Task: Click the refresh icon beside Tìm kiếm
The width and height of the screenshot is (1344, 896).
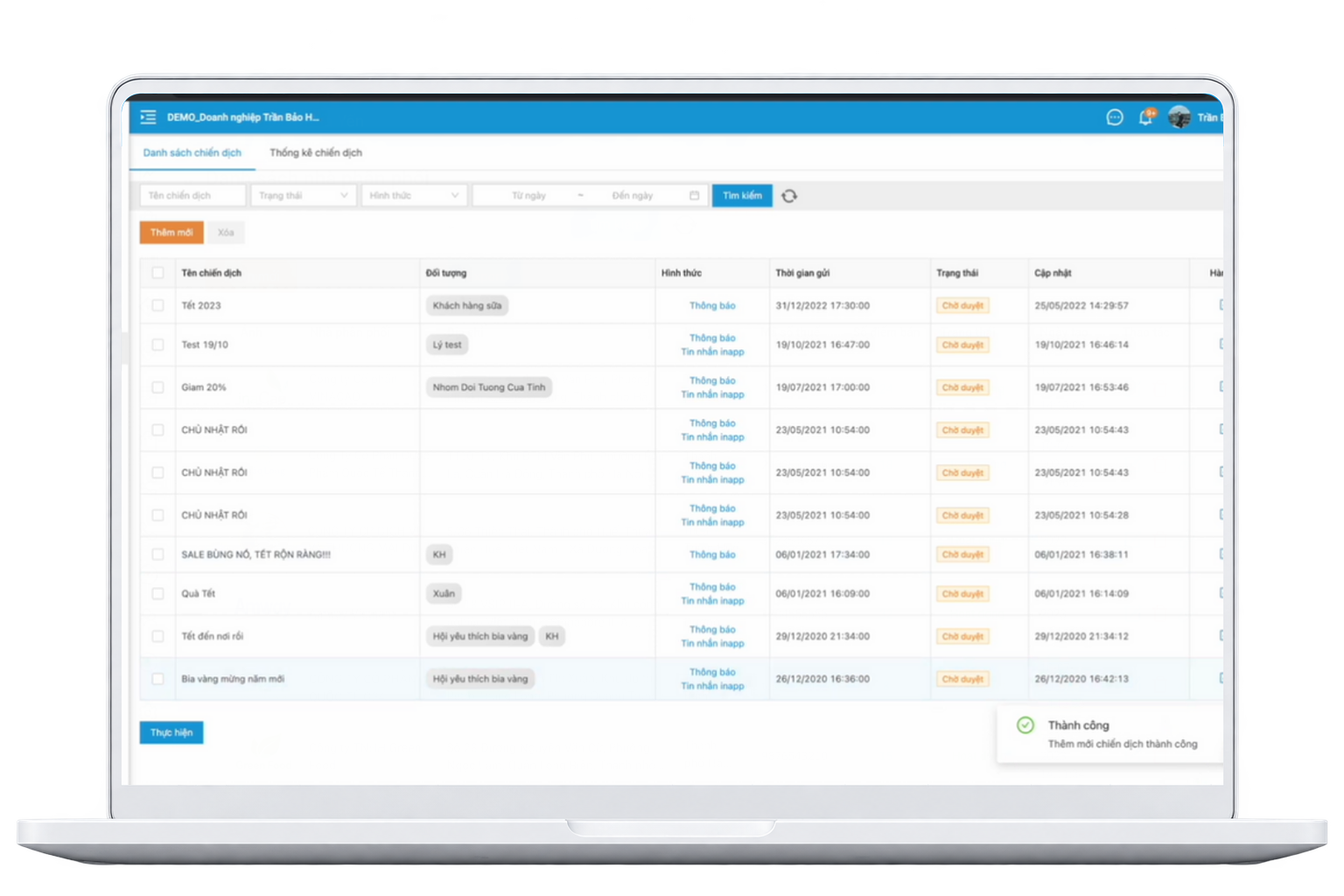Action: point(789,196)
